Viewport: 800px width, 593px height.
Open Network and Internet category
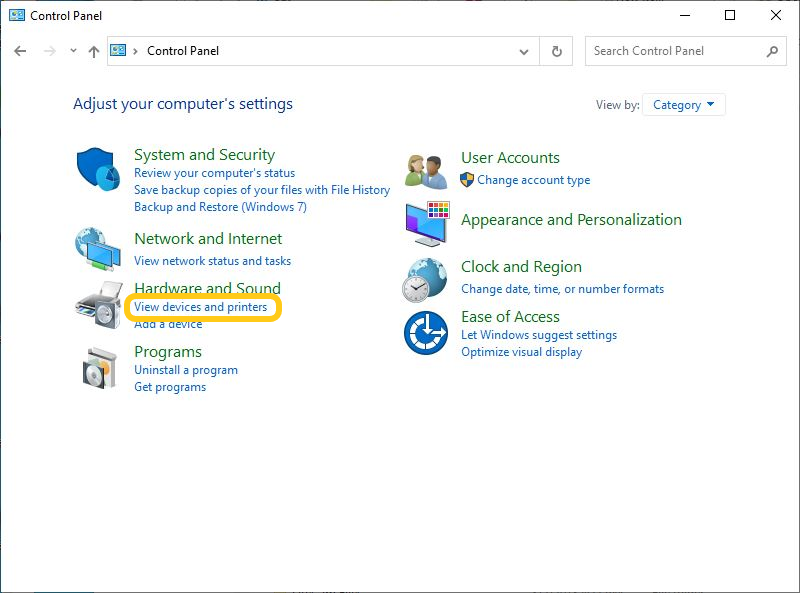coord(208,238)
